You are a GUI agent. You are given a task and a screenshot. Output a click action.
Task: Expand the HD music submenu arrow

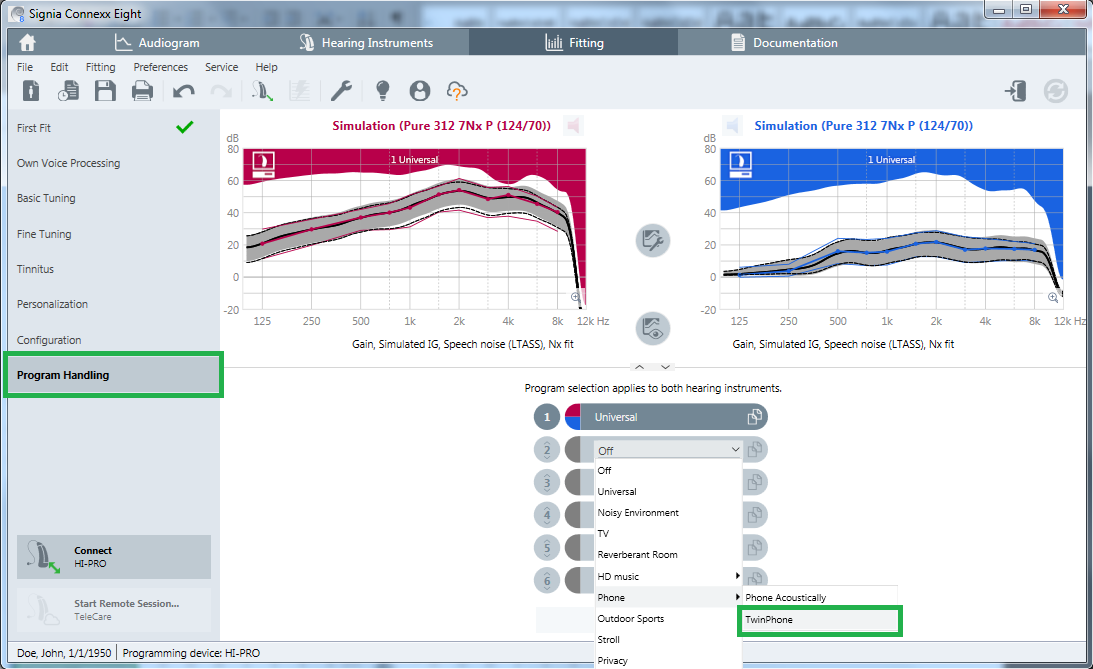pos(737,576)
